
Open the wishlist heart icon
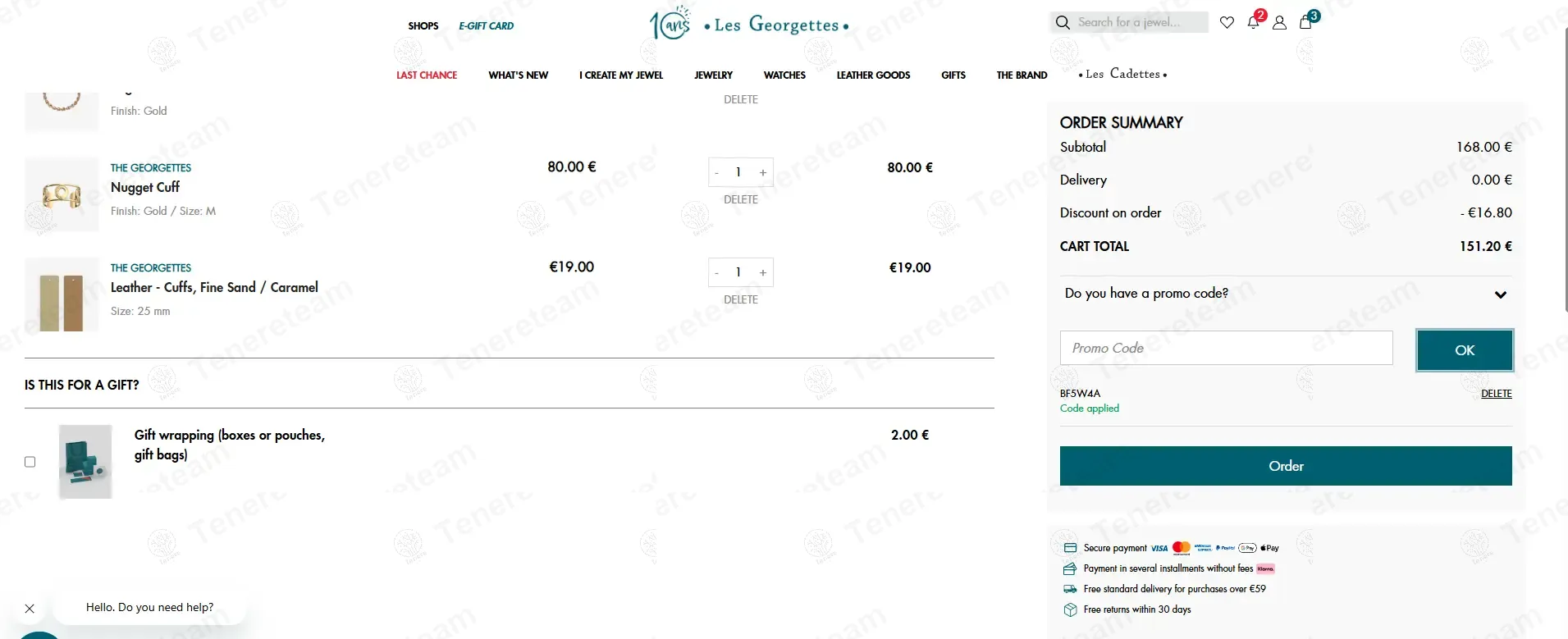[1227, 22]
